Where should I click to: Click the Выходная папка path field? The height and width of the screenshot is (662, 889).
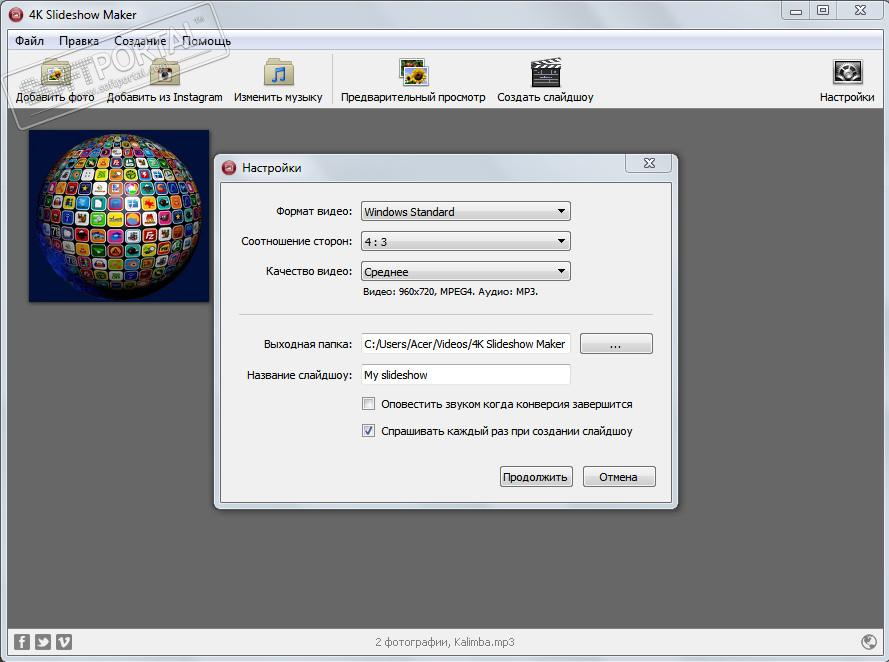(465, 344)
